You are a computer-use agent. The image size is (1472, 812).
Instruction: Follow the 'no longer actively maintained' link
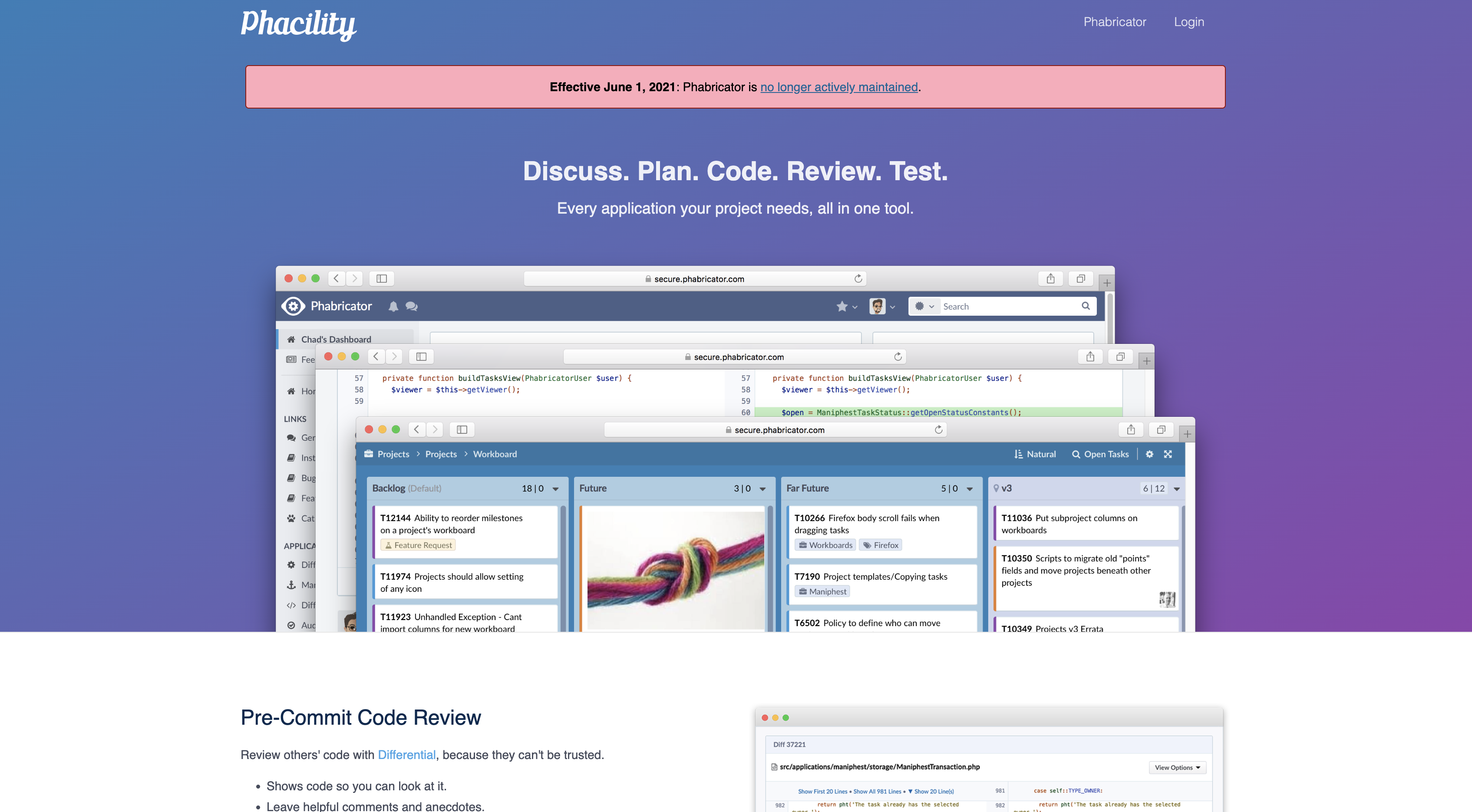pos(839,87)
